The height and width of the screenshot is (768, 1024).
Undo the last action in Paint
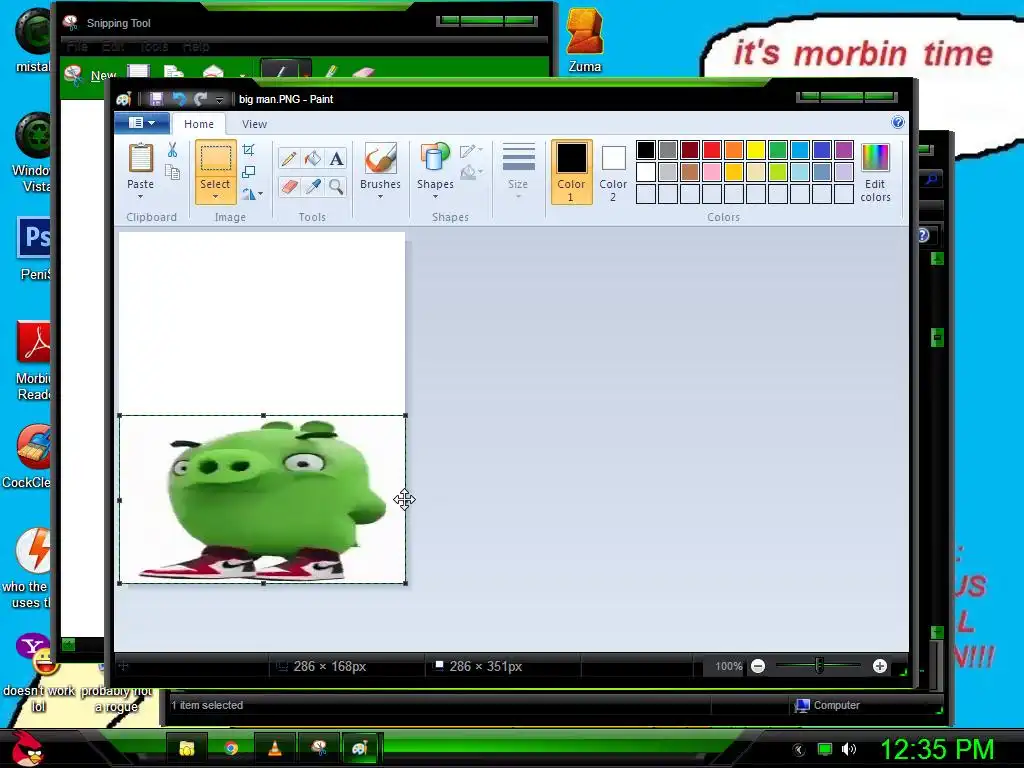178,99
